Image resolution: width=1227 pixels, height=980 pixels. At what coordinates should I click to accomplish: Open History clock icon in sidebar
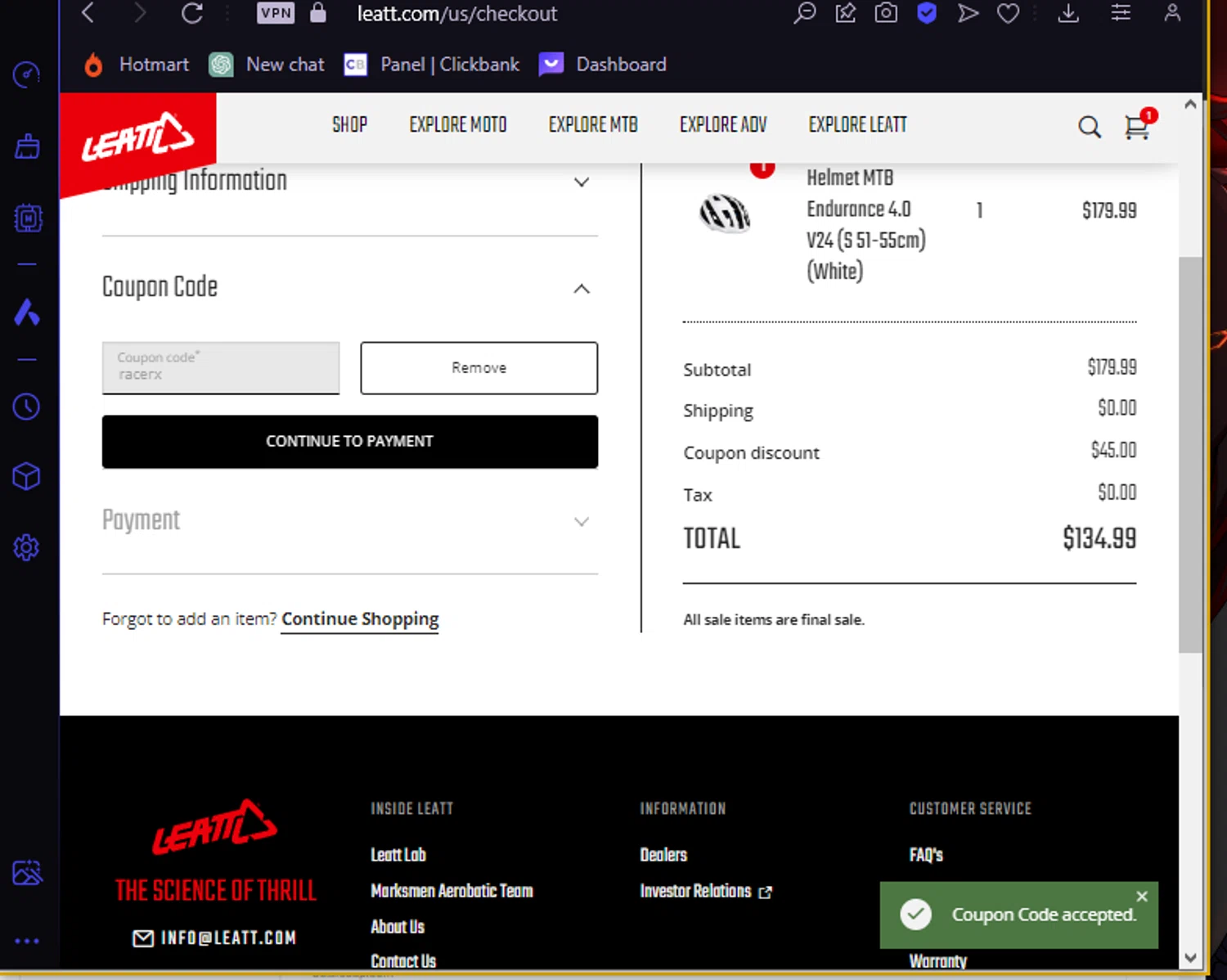(x=27, y=406)
